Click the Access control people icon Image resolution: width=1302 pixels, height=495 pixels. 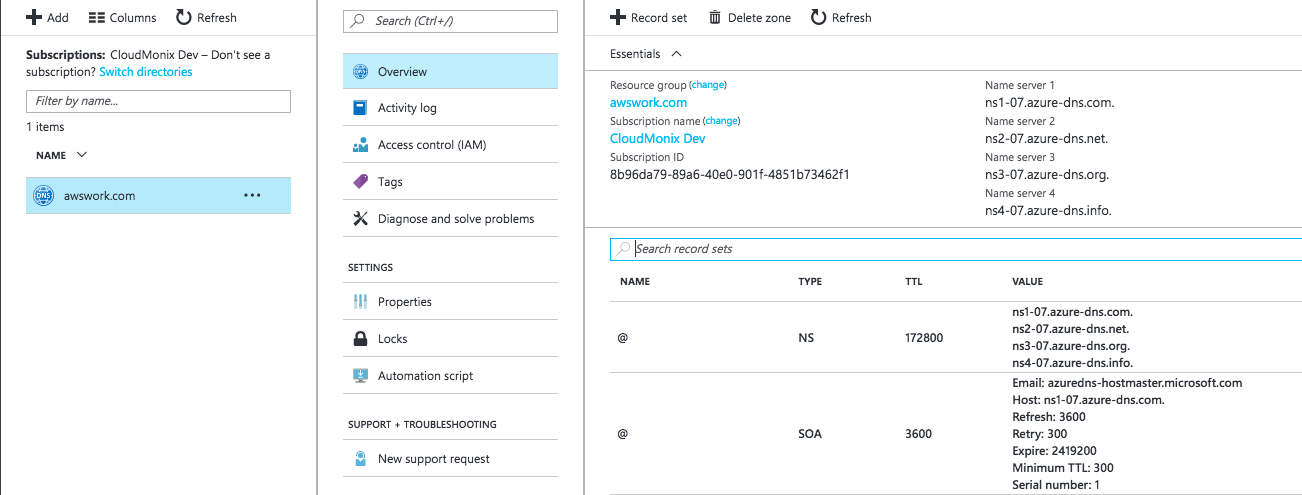(360, 145)
